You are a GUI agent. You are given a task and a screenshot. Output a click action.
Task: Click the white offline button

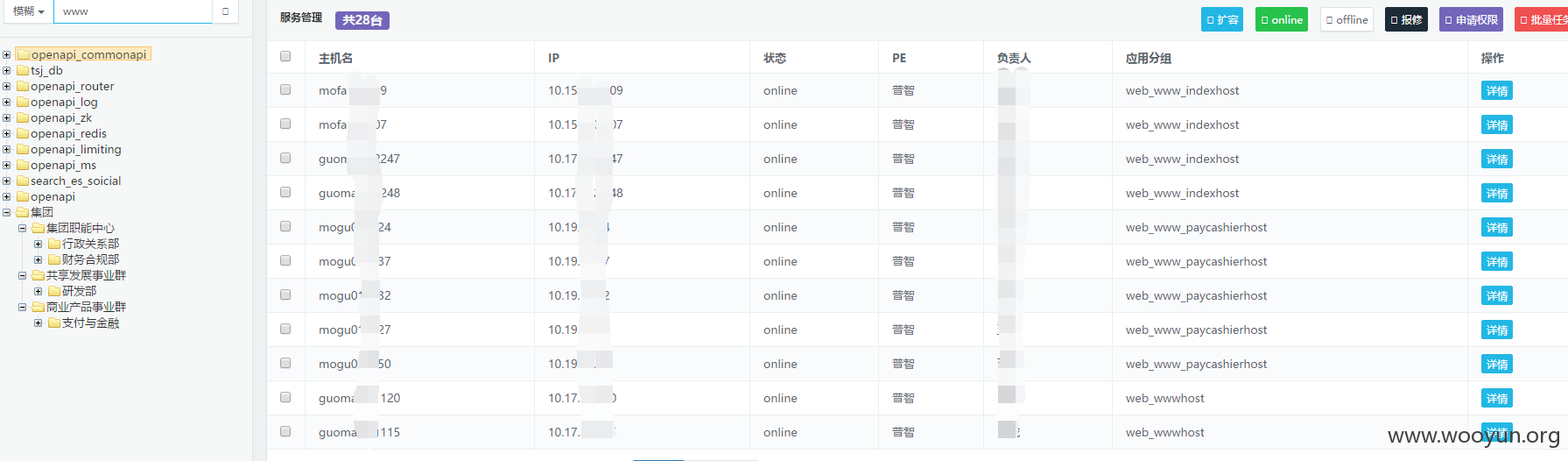click(1347, 19)
